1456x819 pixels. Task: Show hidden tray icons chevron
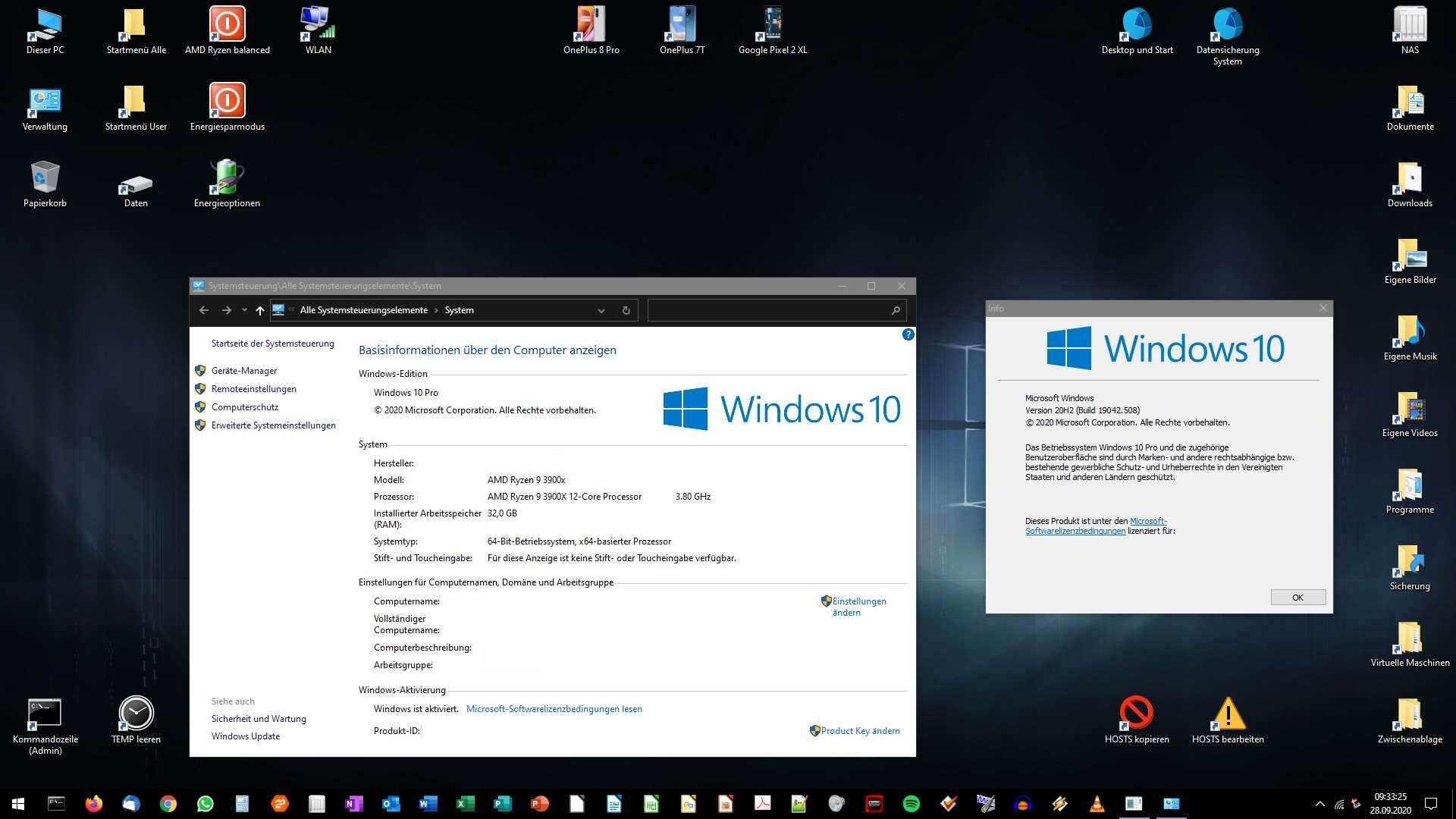pos(1319,804)
